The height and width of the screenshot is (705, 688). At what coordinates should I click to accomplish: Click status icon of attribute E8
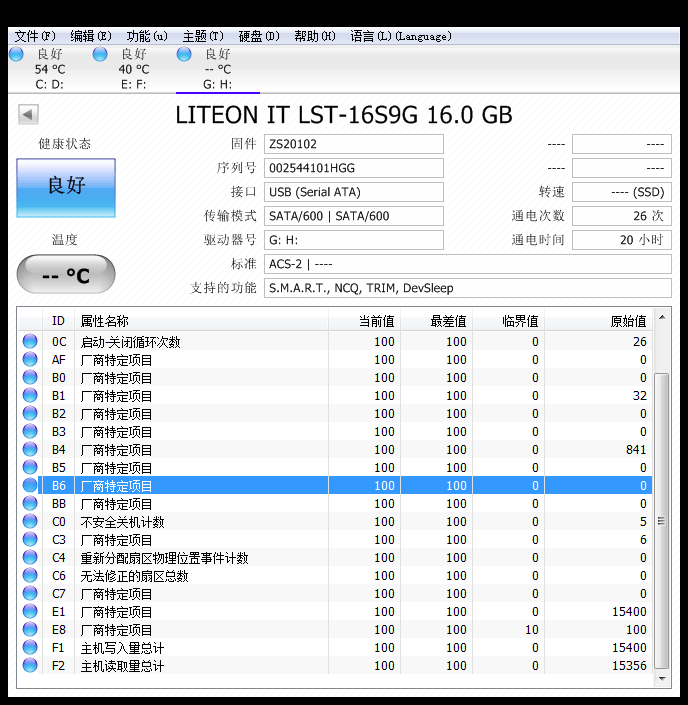click(30, 629)
